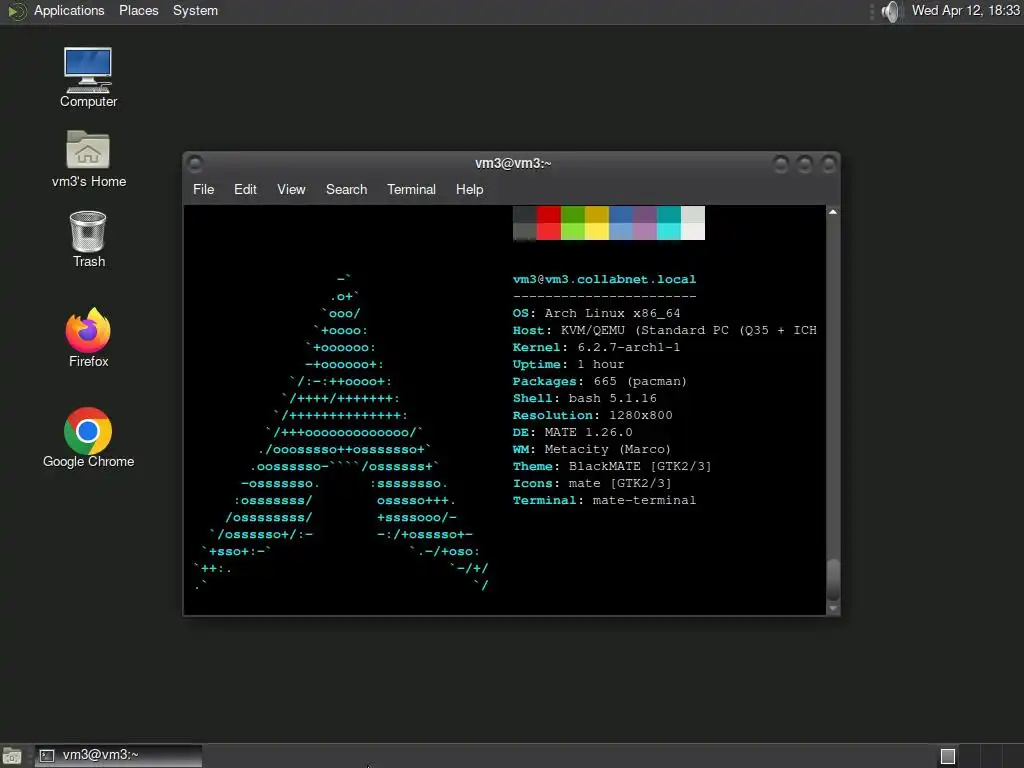The width and height of the screenshot is (1024, 768).
Task: Open the terminal Search menu
Action: click(347, 189)
